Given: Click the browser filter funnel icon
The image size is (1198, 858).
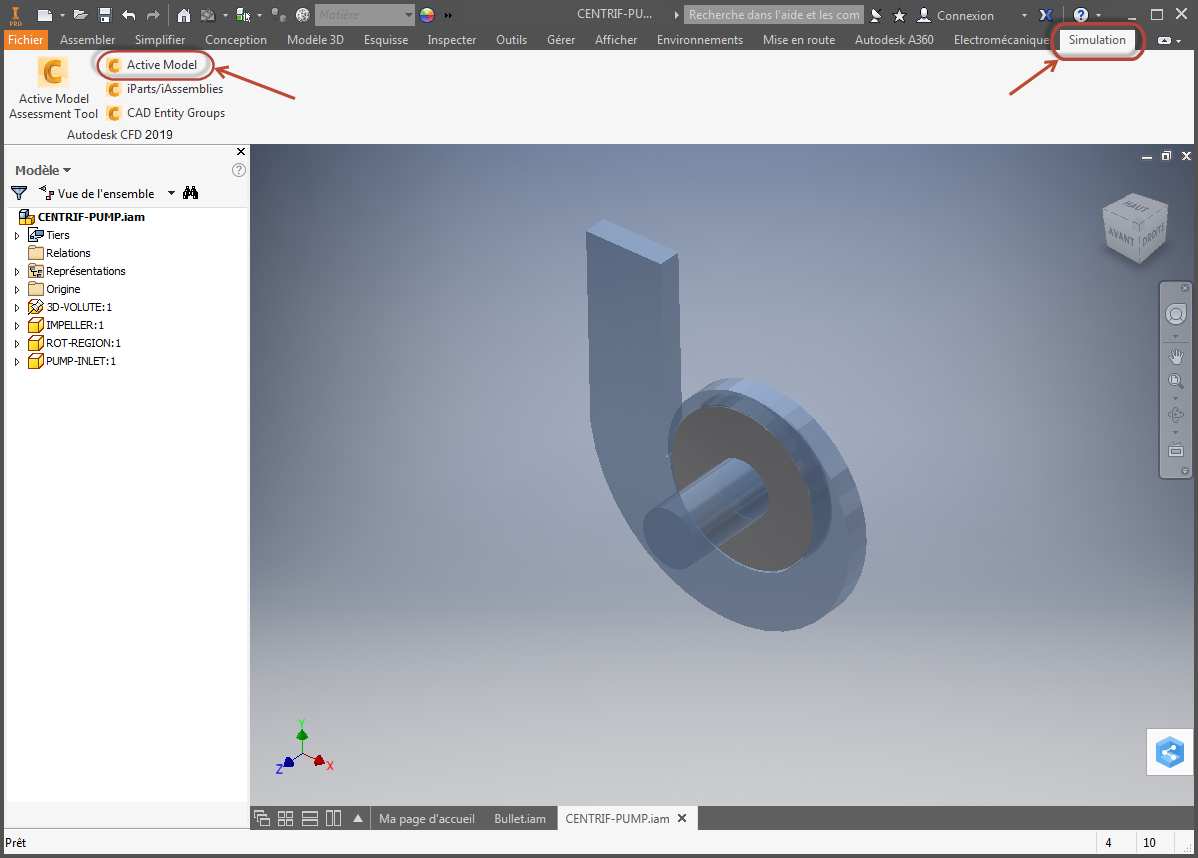Looking at the screenshot, I should pos(19,193).
